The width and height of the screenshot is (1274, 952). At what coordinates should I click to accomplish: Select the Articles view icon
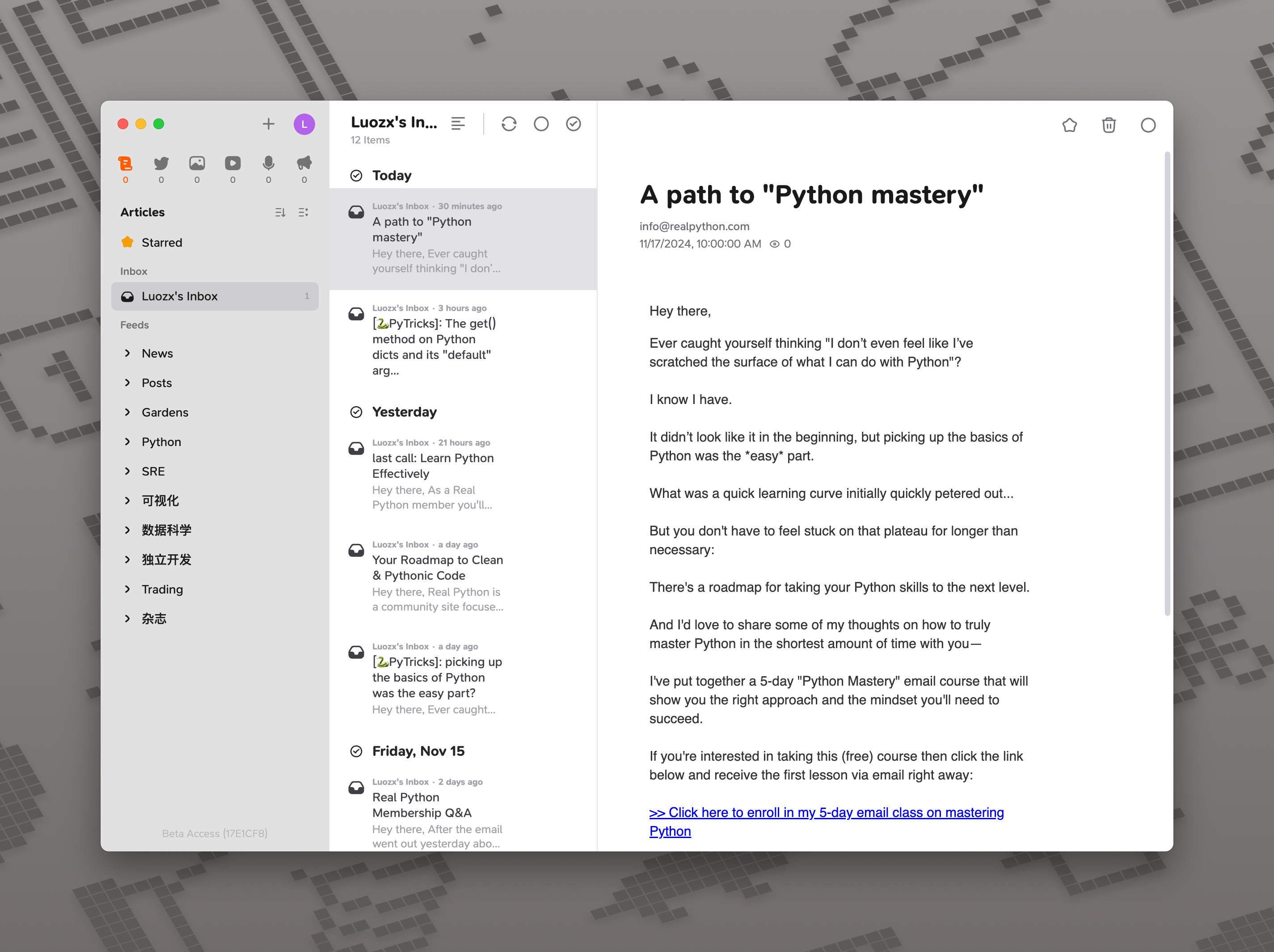click(x=125, y=164)
